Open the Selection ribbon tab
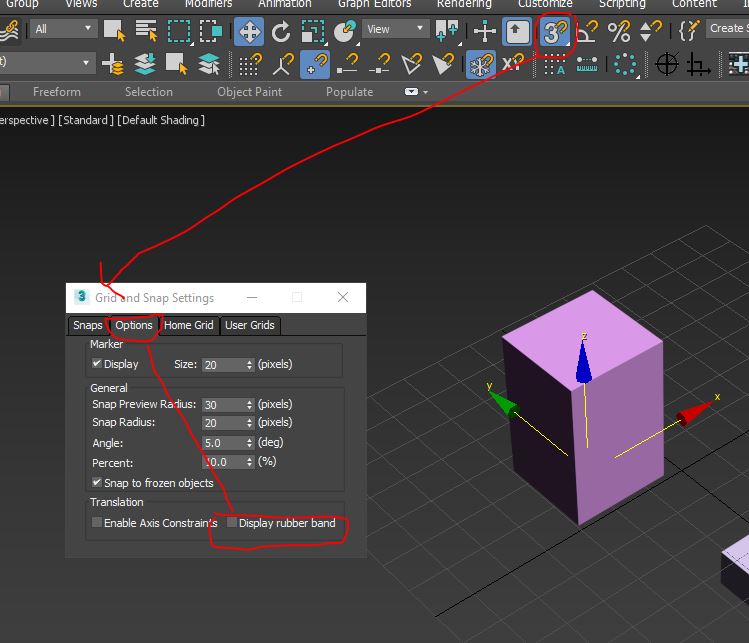This screenshot has height=643, width=749. pyautogui.click(x=149, y=92)
